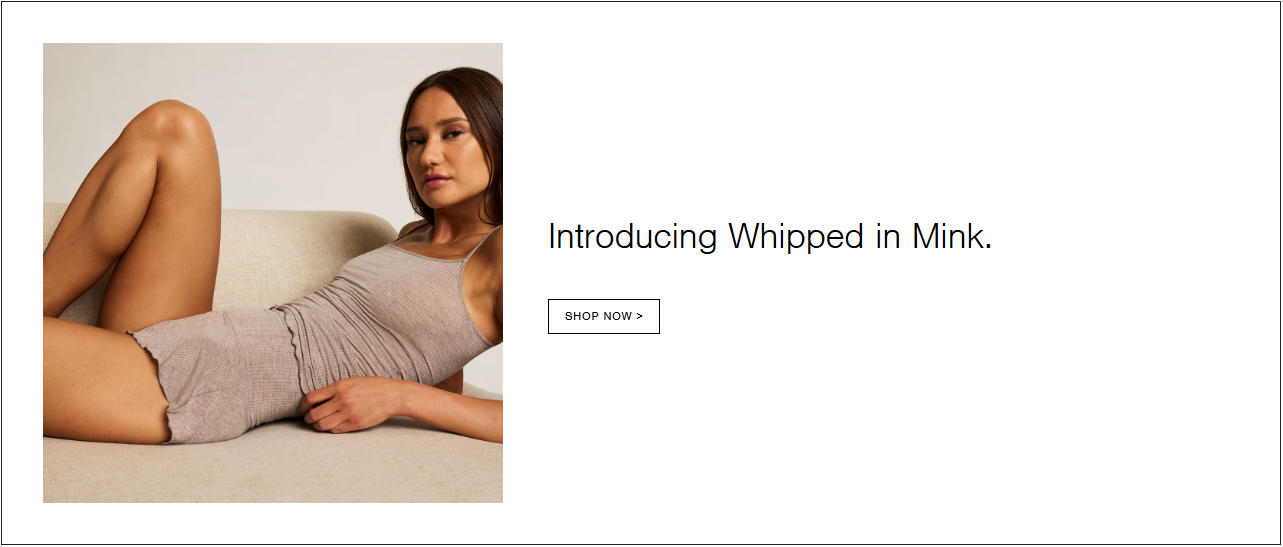
Task: Open the promotional model photo
Action: [x=273, y=273]
